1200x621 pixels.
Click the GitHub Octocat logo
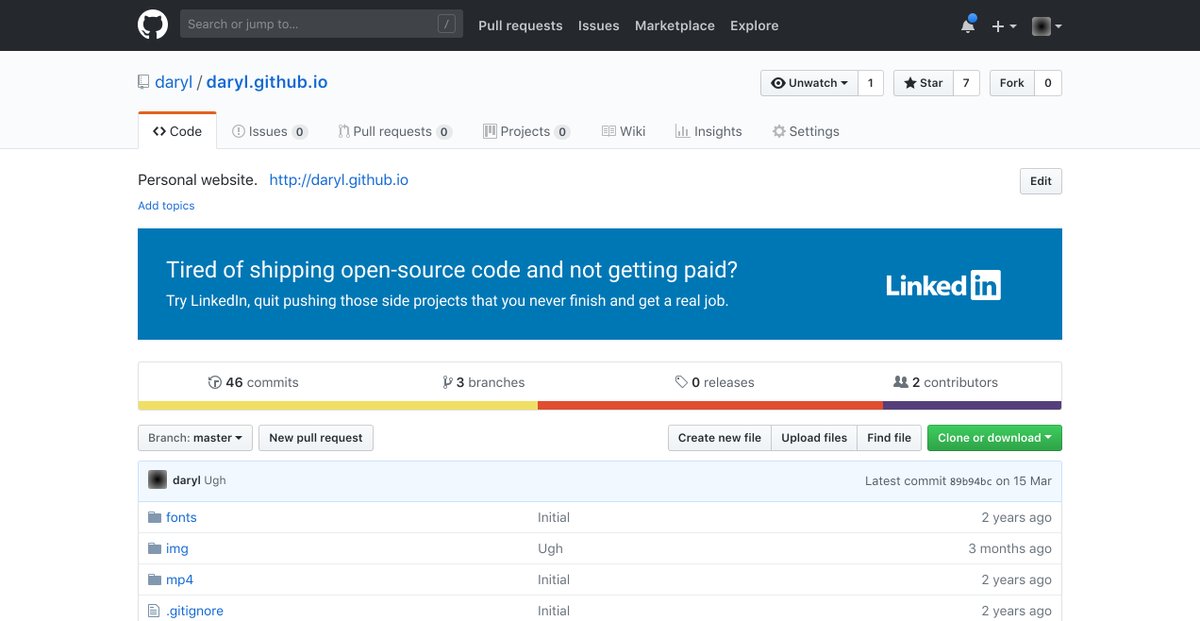152,25
